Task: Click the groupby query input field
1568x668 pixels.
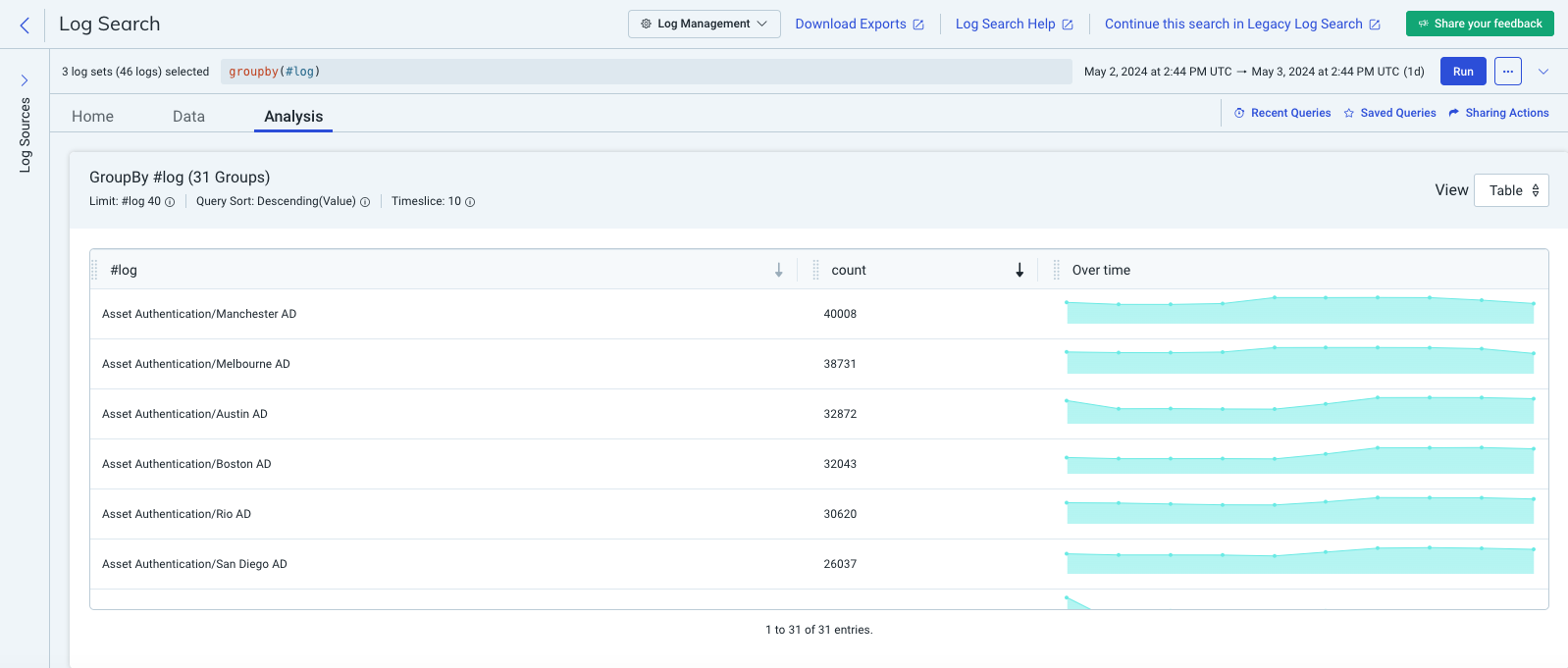Action: tap(646, 72)
